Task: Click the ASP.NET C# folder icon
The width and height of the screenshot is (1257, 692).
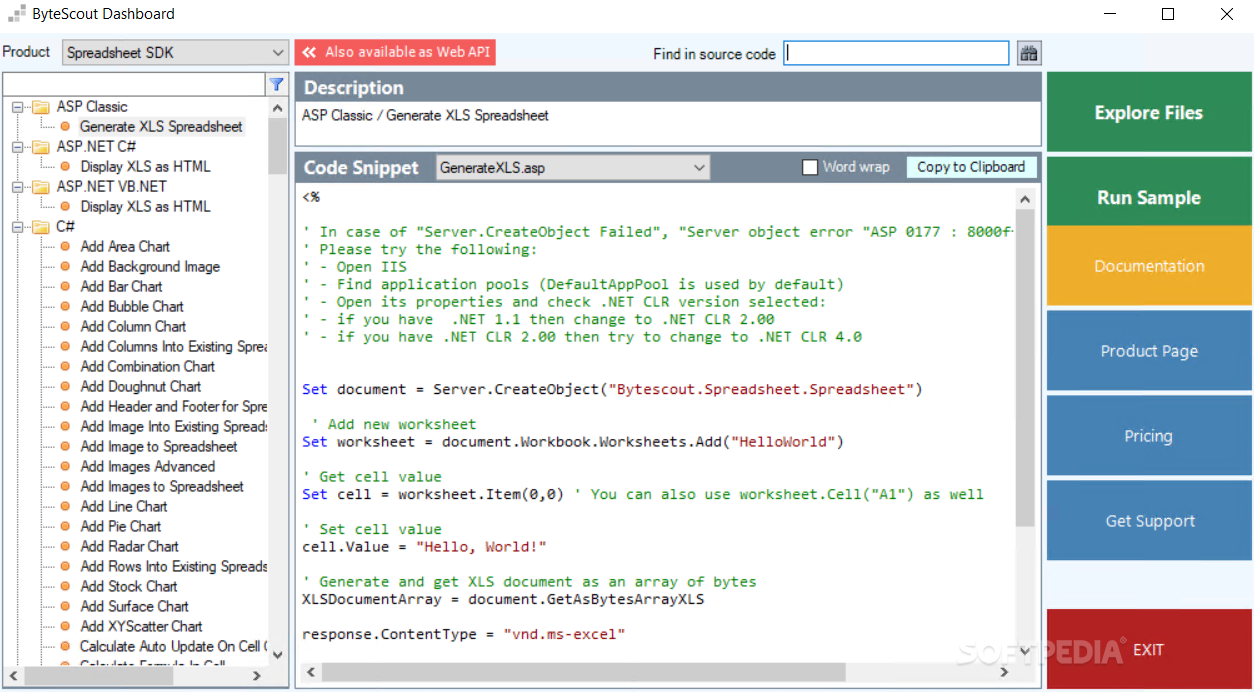Action: point(41,147)
